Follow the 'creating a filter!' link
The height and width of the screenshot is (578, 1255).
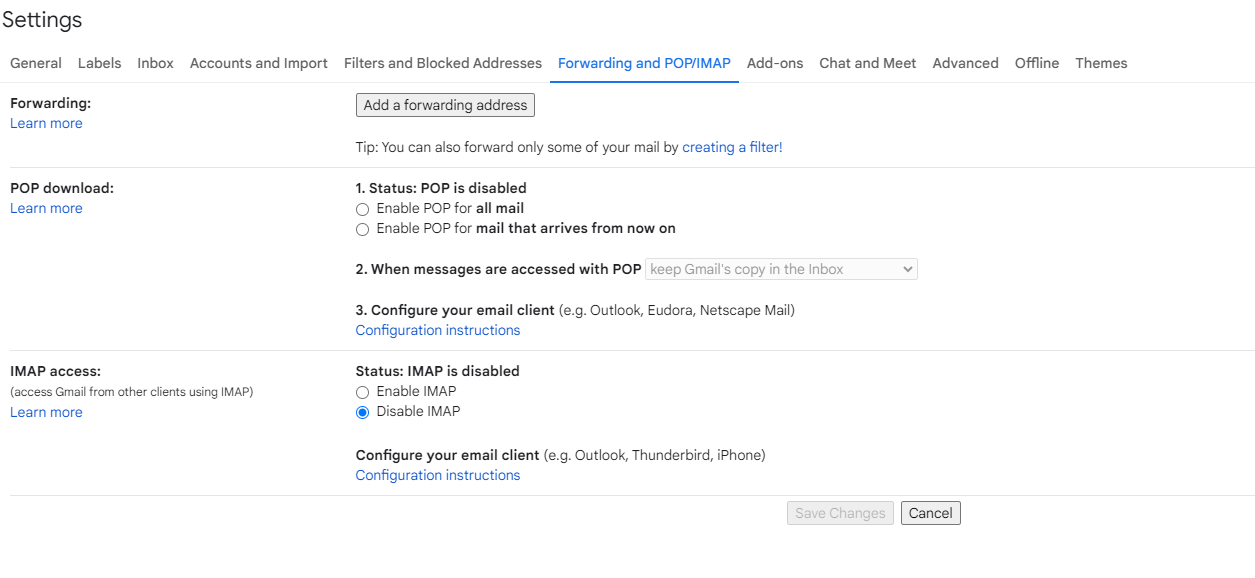[x=732, y=147]
